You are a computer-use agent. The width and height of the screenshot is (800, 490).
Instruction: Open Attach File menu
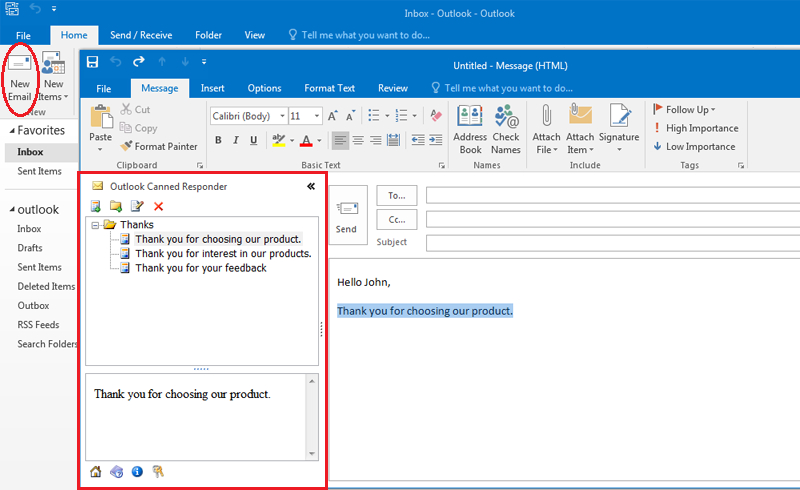(x=546, y=130)
